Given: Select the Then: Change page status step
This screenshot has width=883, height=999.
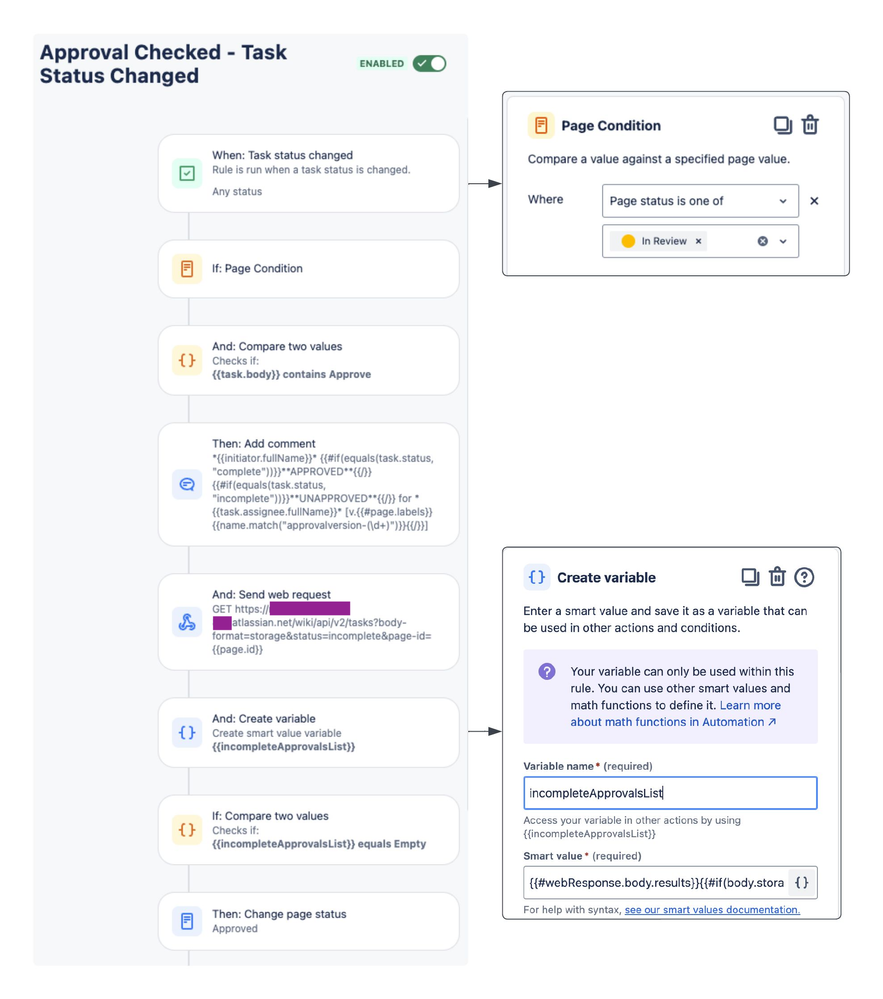Looking at the screenshot, I should point(309,921).
